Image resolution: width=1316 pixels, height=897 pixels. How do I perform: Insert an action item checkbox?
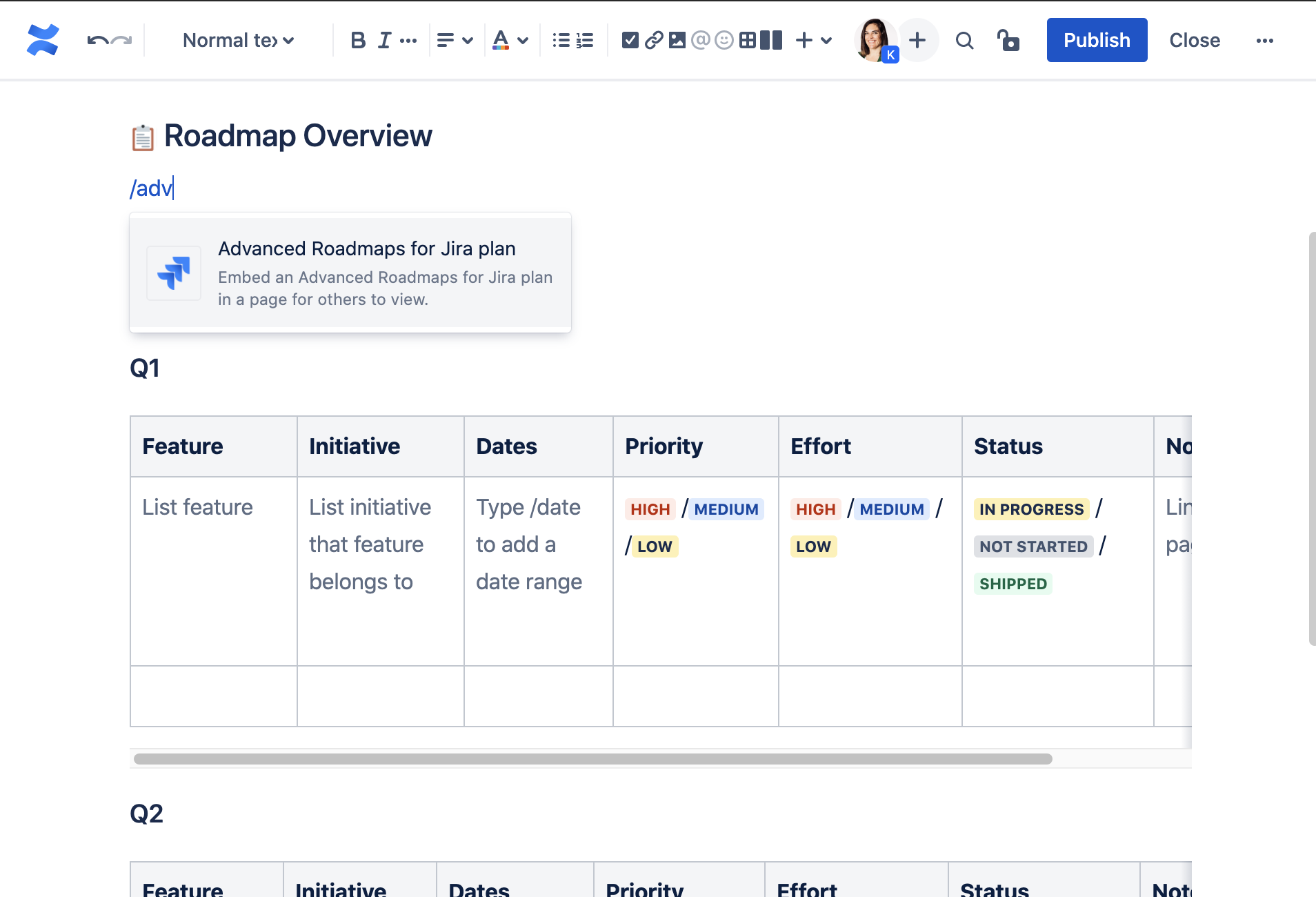(630, 40)
